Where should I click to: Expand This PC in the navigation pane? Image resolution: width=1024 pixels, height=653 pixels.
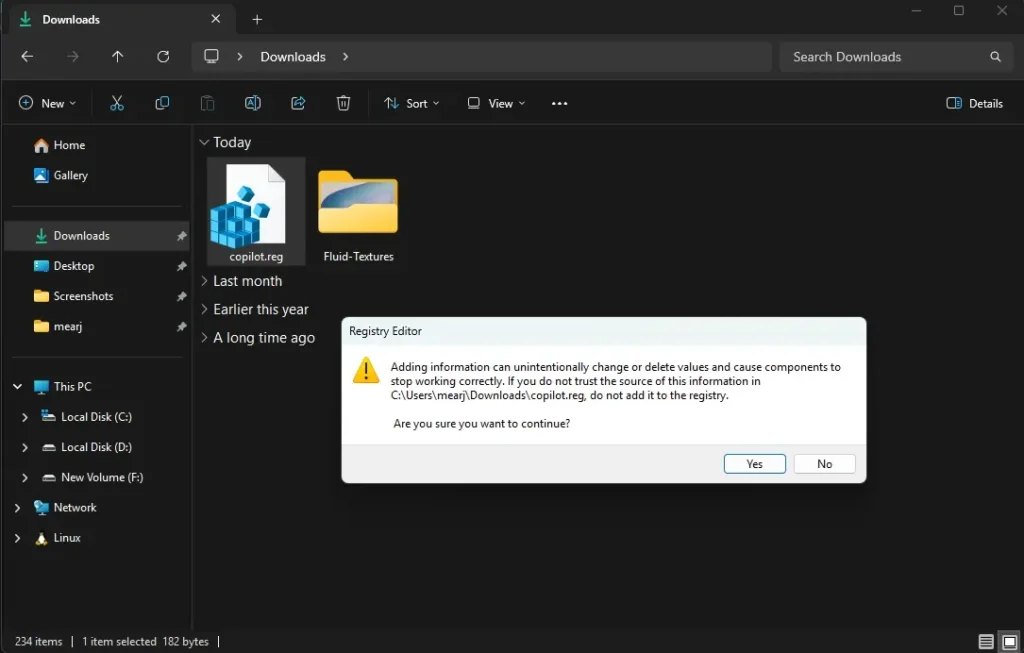(17, 386)
